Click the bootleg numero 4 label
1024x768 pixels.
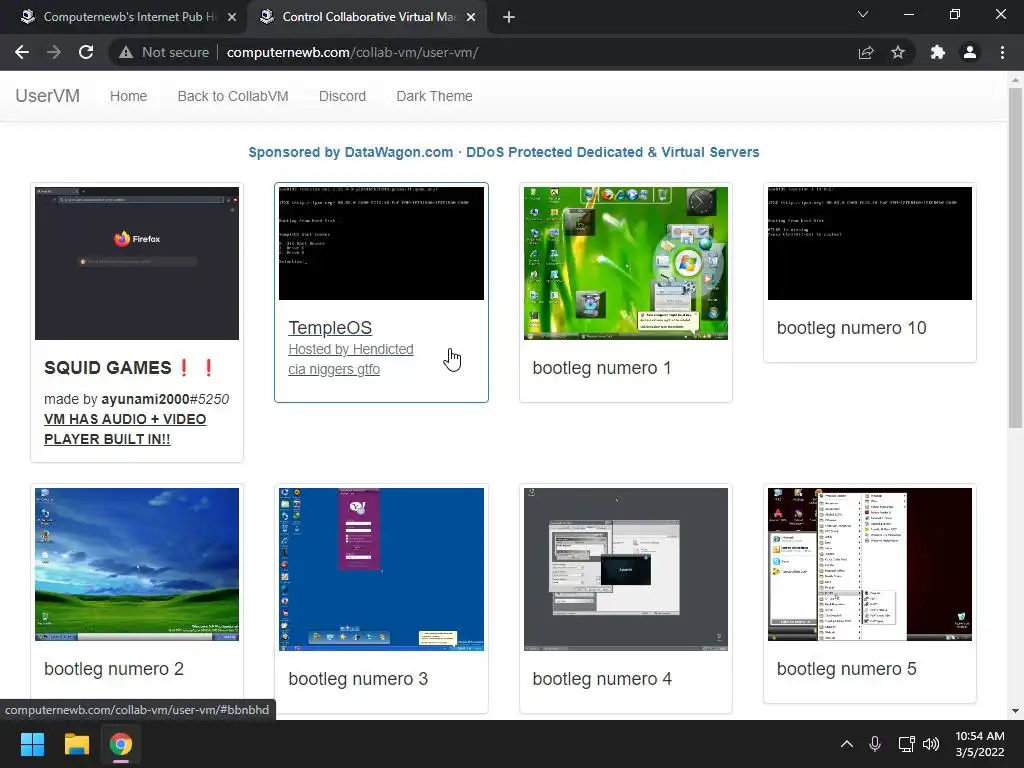click(601, 679)
